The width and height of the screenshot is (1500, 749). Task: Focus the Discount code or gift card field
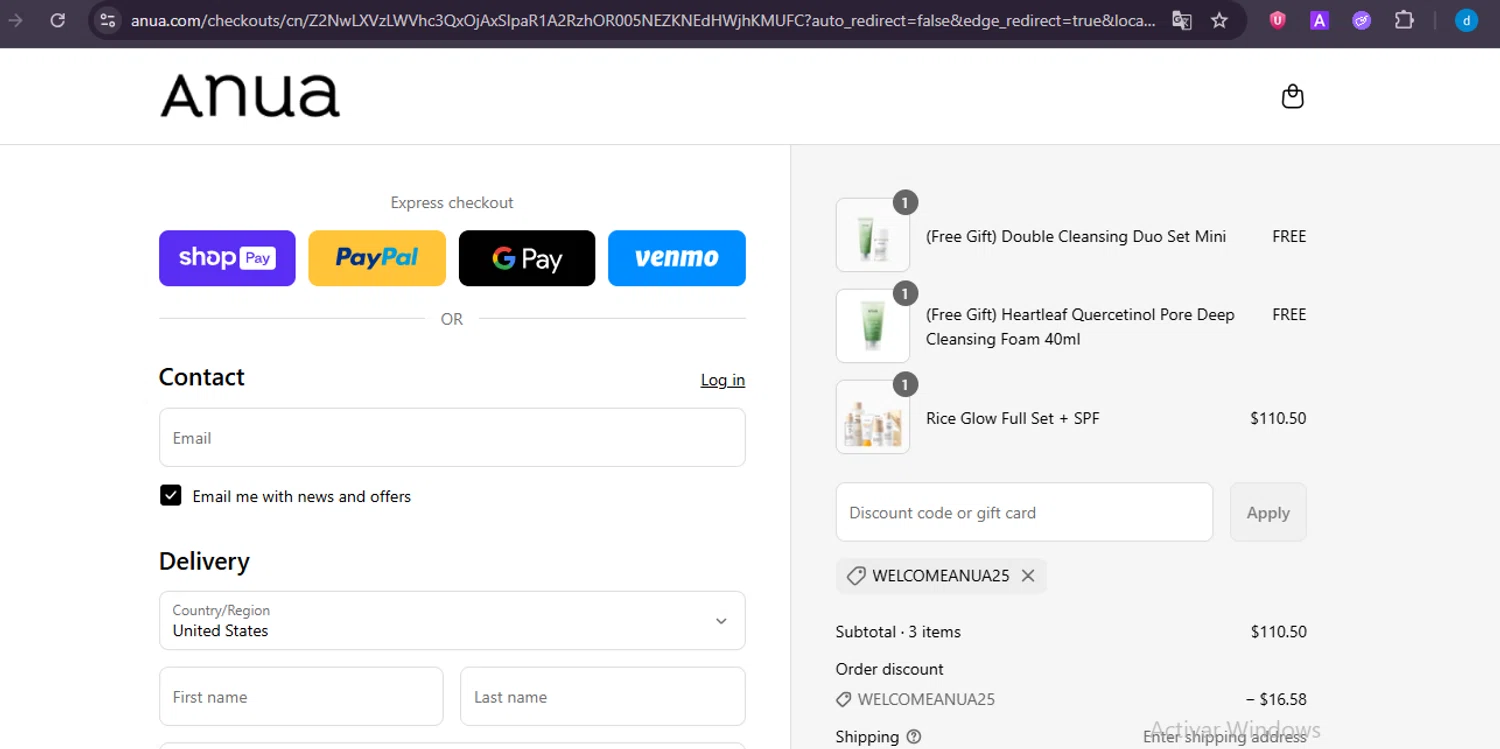[x=1024, y=512]
